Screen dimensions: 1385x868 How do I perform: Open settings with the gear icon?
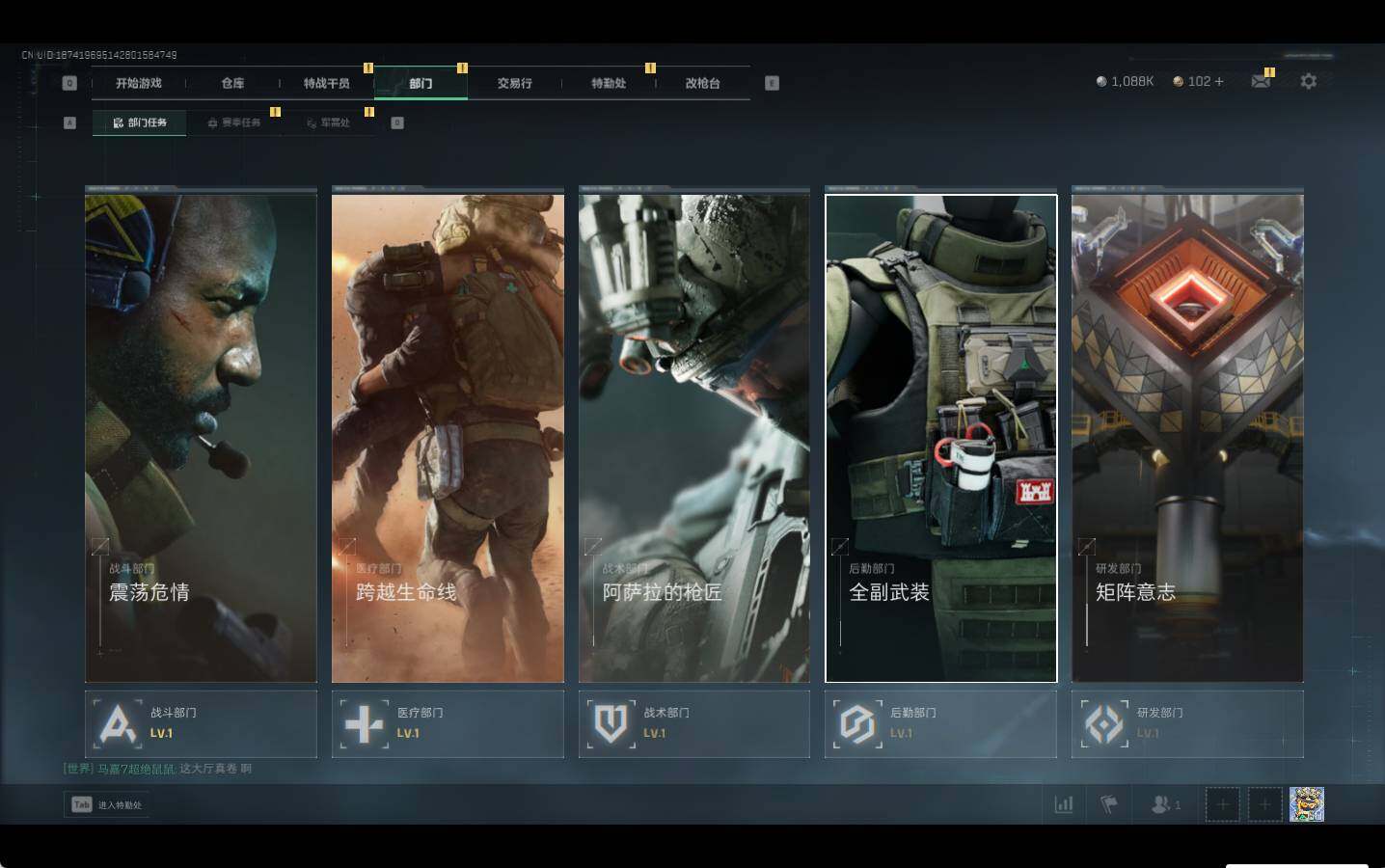click(x=1308, y=82)
